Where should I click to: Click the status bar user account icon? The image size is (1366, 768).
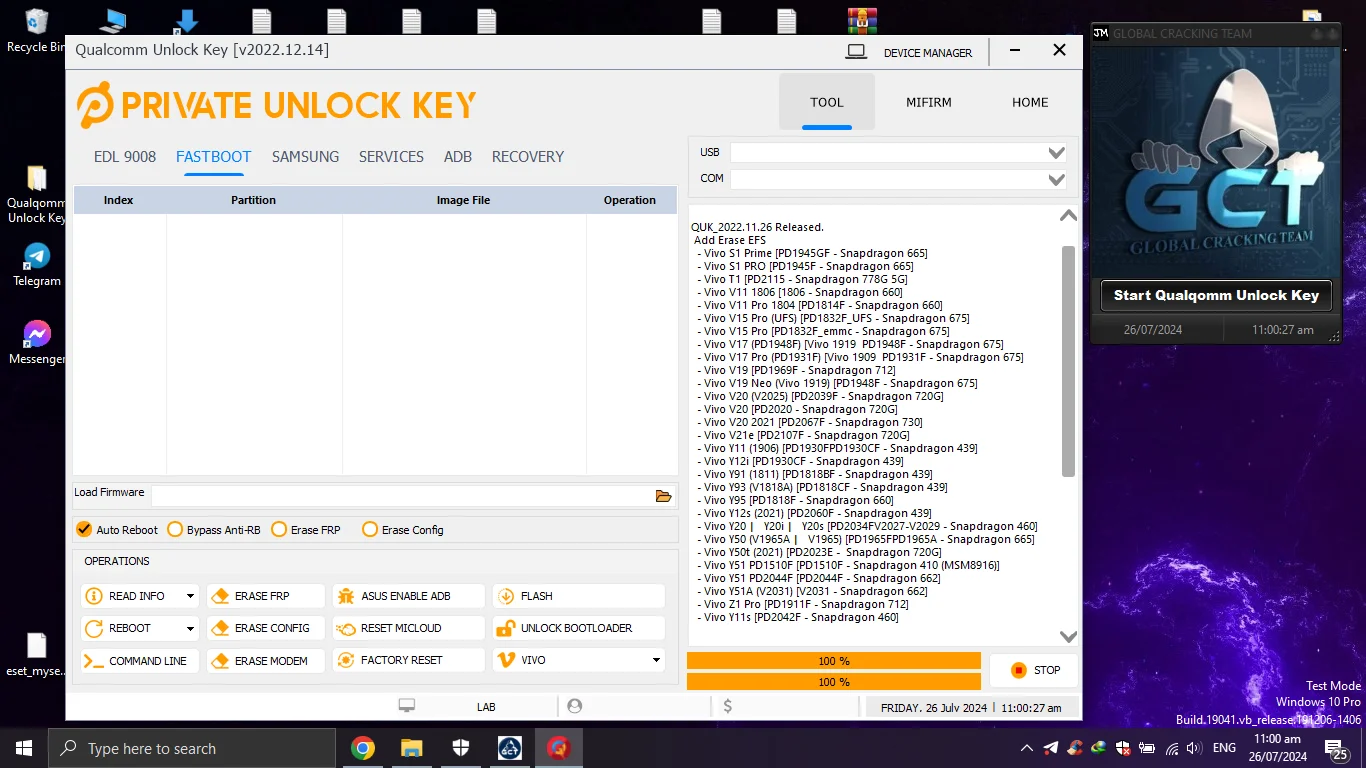point(574,706)
